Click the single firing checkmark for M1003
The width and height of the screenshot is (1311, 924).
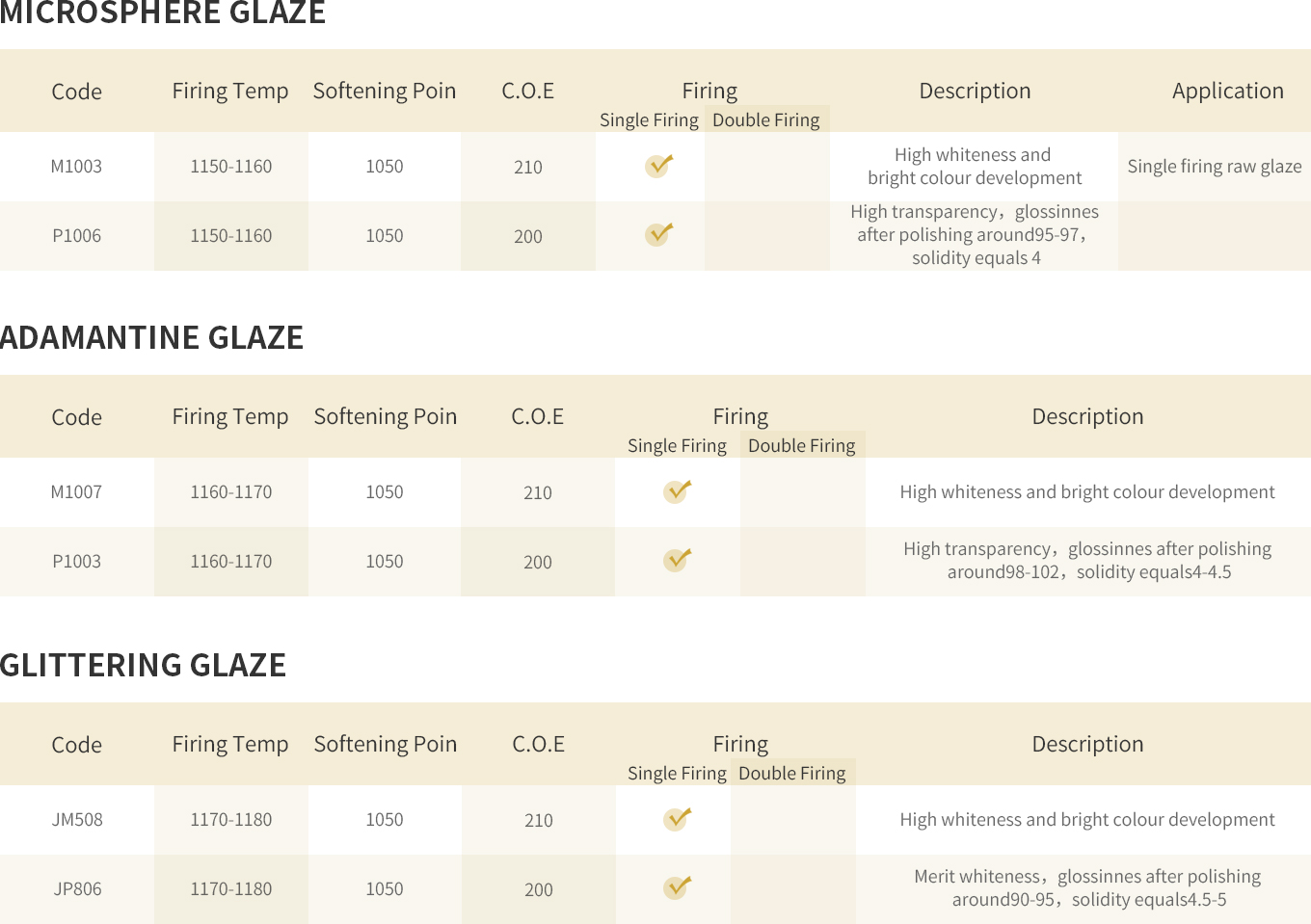[658, 166]
